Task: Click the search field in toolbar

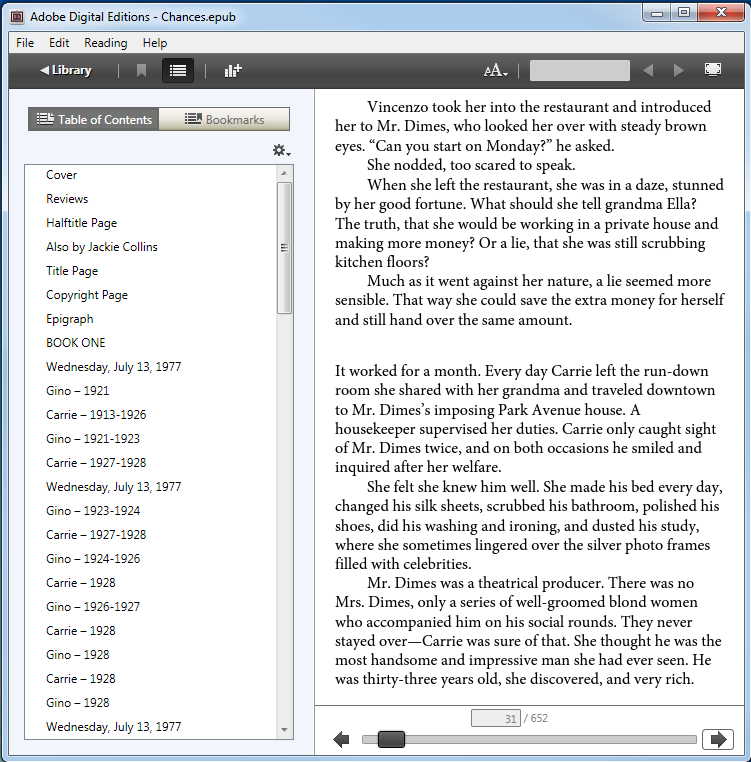Action: pyautogui.click(x=579, y=71)
